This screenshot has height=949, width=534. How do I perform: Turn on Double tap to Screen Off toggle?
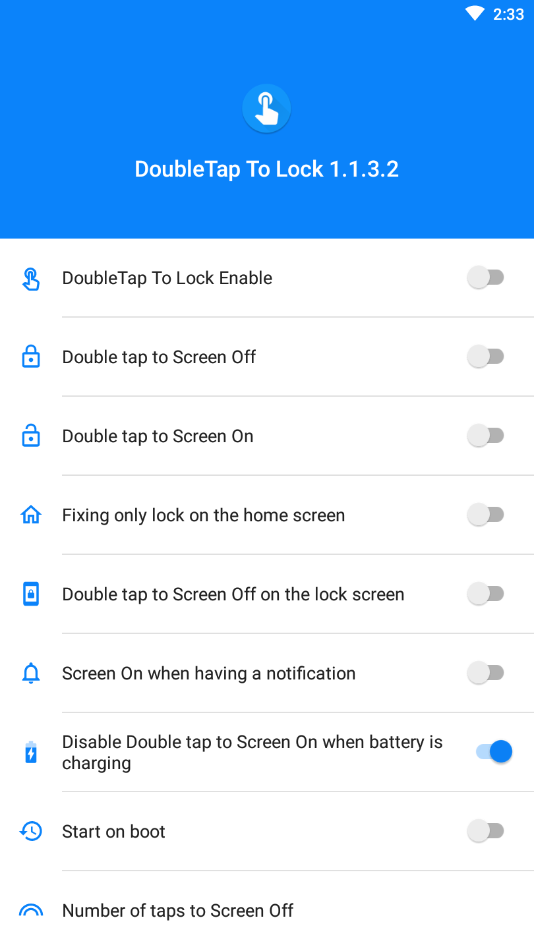pyautogui.click(x=486, y=356)
